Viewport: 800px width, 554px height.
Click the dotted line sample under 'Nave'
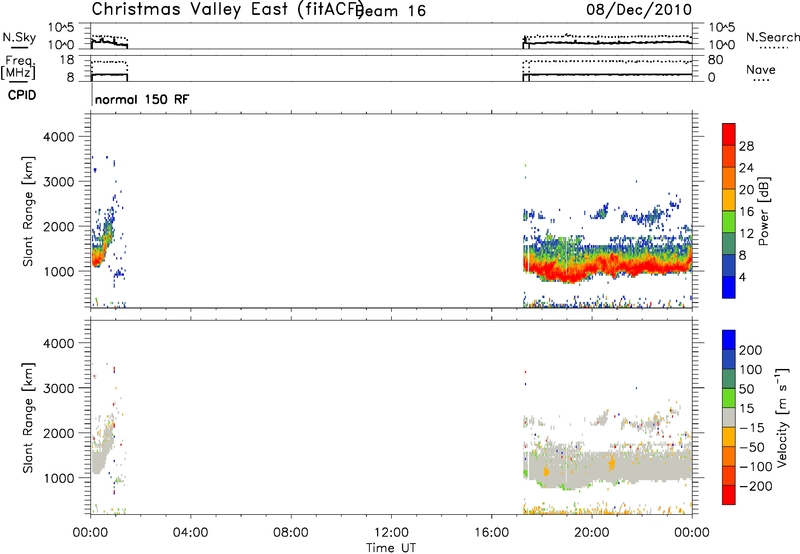point(761,80)
